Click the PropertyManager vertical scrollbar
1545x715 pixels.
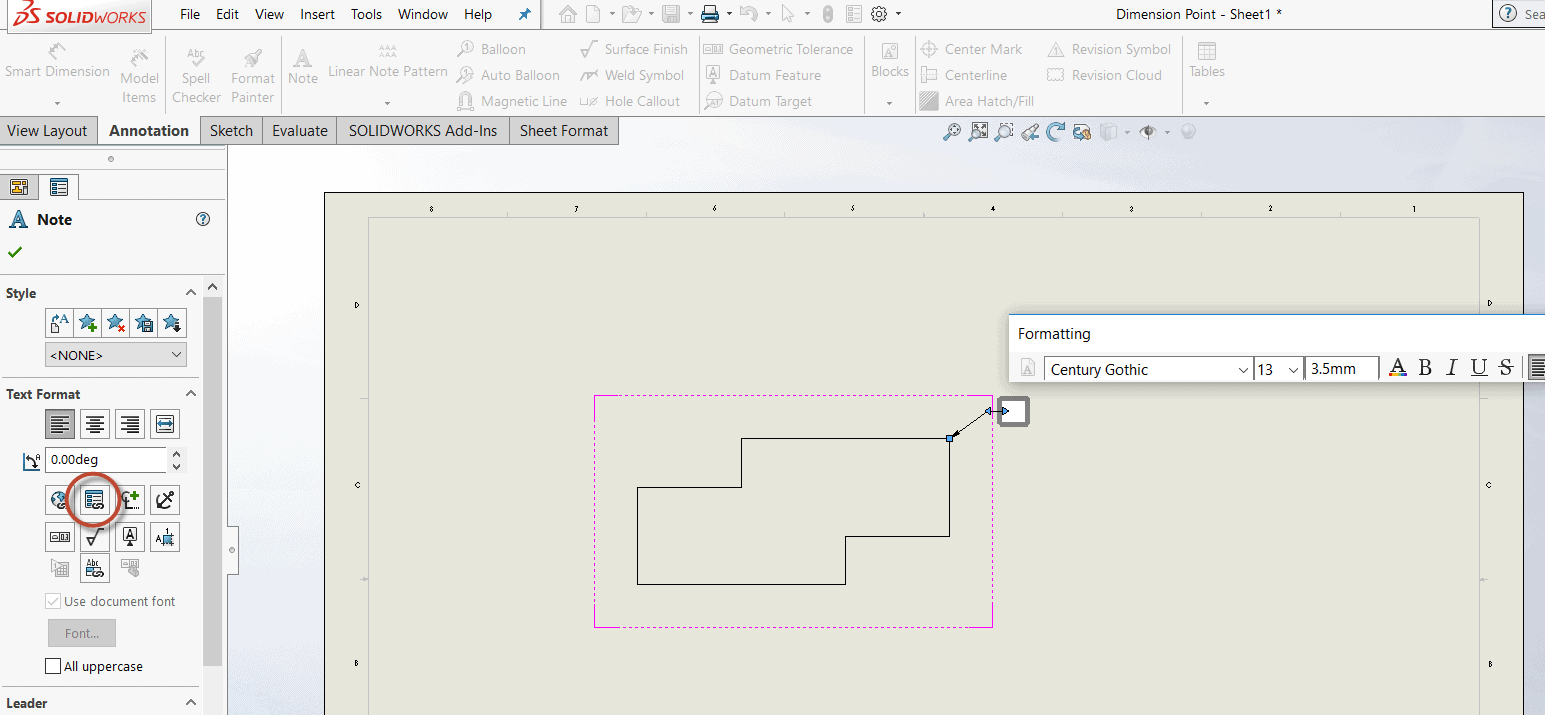pos(212,480)
